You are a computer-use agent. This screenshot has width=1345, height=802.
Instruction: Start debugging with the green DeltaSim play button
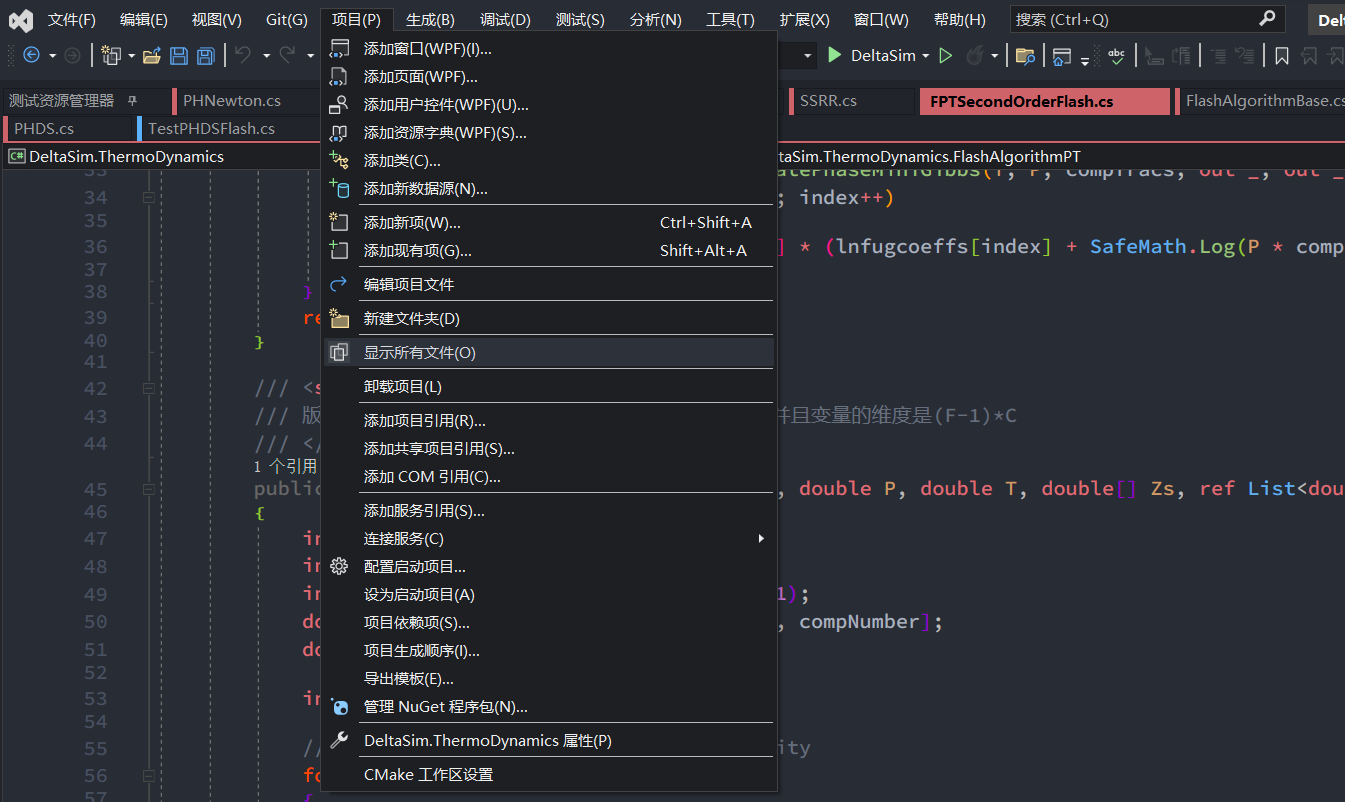tap(835, 56)
